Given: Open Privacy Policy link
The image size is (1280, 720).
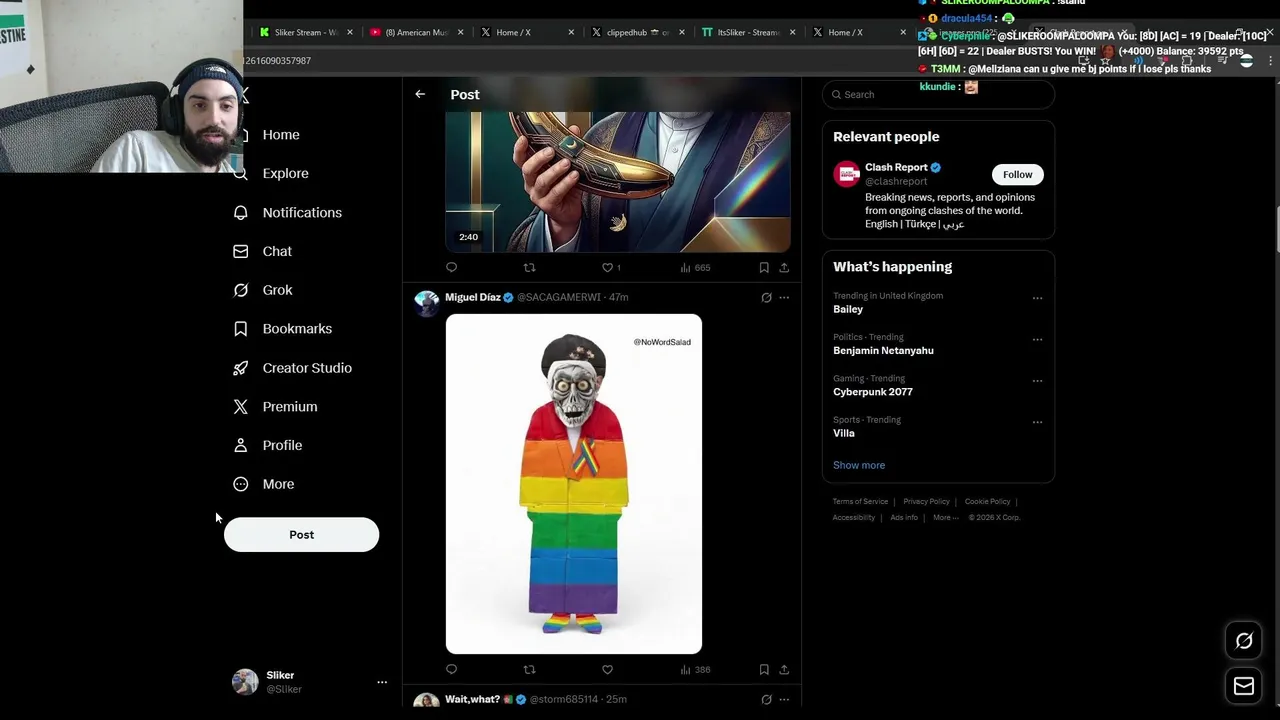Looking at the screenshot, I should (x=926, y=501).
